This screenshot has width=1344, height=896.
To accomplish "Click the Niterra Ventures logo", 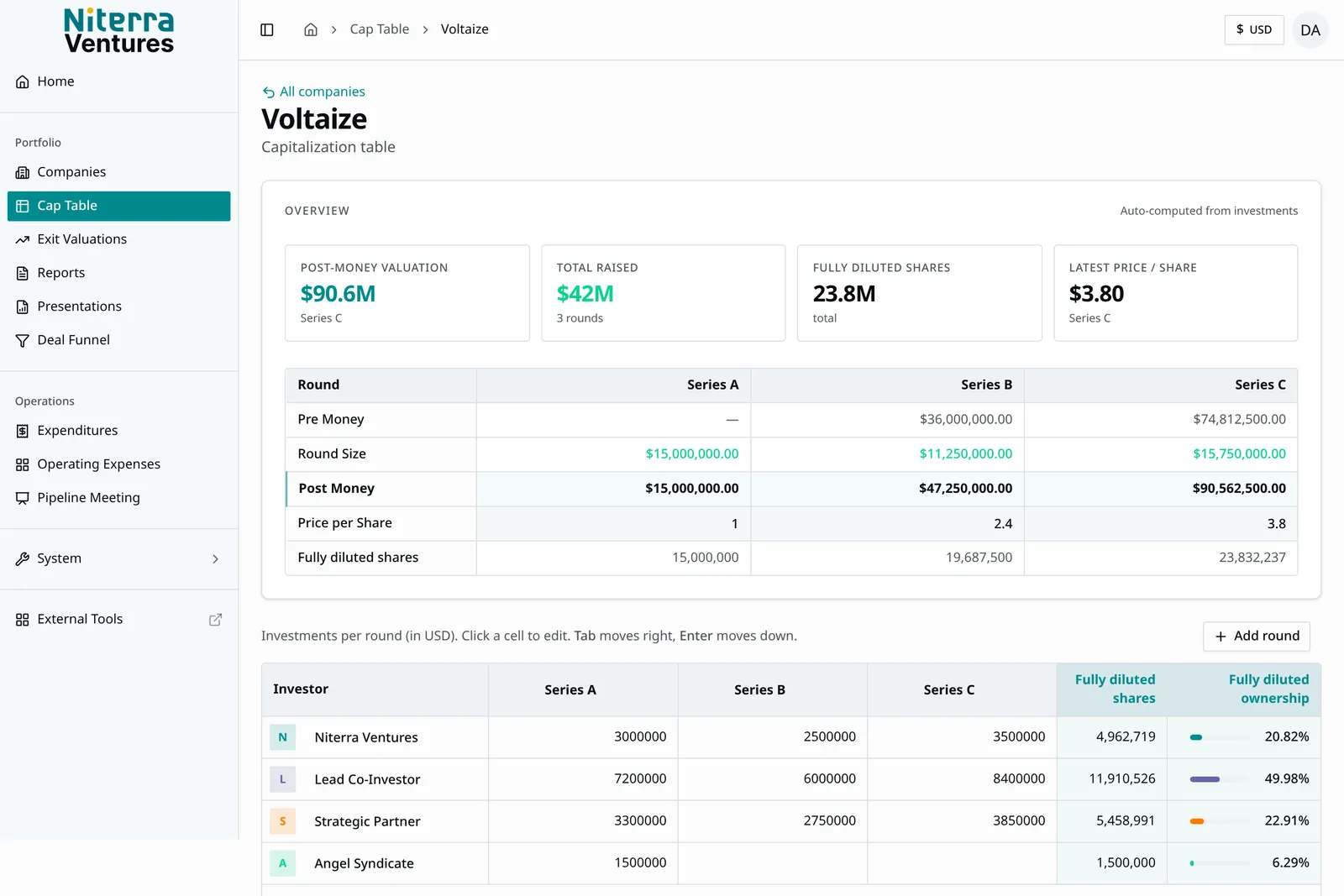I will coord(119,31).
